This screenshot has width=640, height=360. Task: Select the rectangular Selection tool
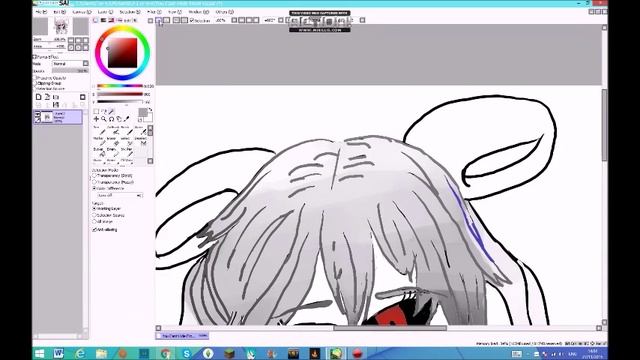(96, 111)
